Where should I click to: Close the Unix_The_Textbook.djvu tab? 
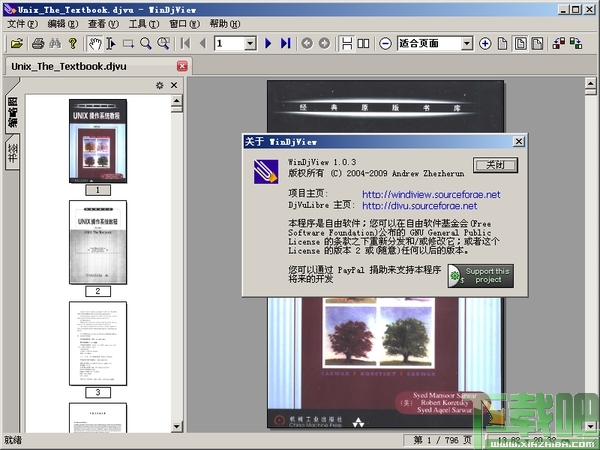pyautogui.click(x=182, y=66)
